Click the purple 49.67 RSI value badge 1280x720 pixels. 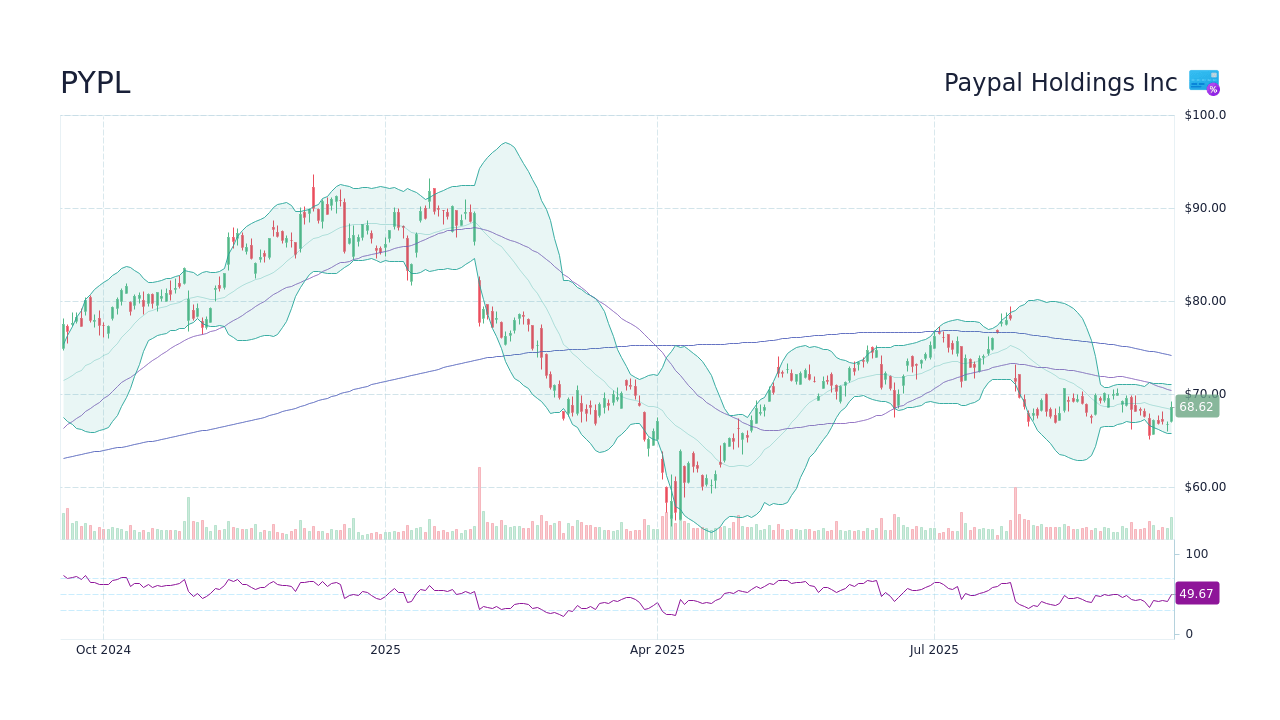[1198, 594]
